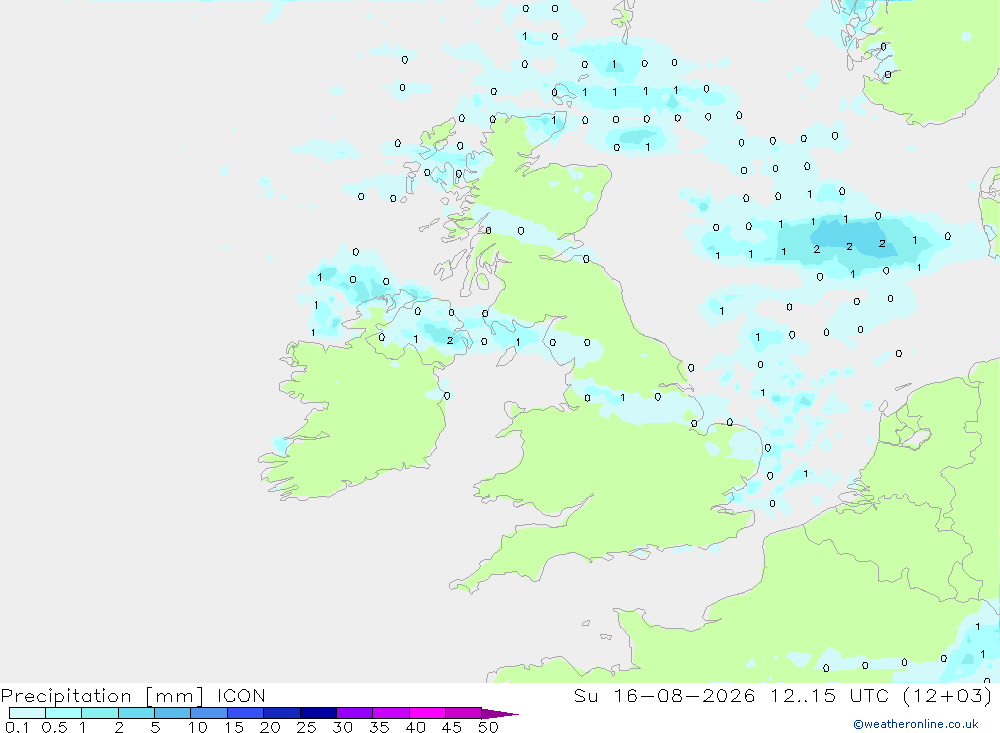This screenshot has width=1000, height=733.
Task: Select the dark navy 25–30 mm legend swatch
Action: 318,713
